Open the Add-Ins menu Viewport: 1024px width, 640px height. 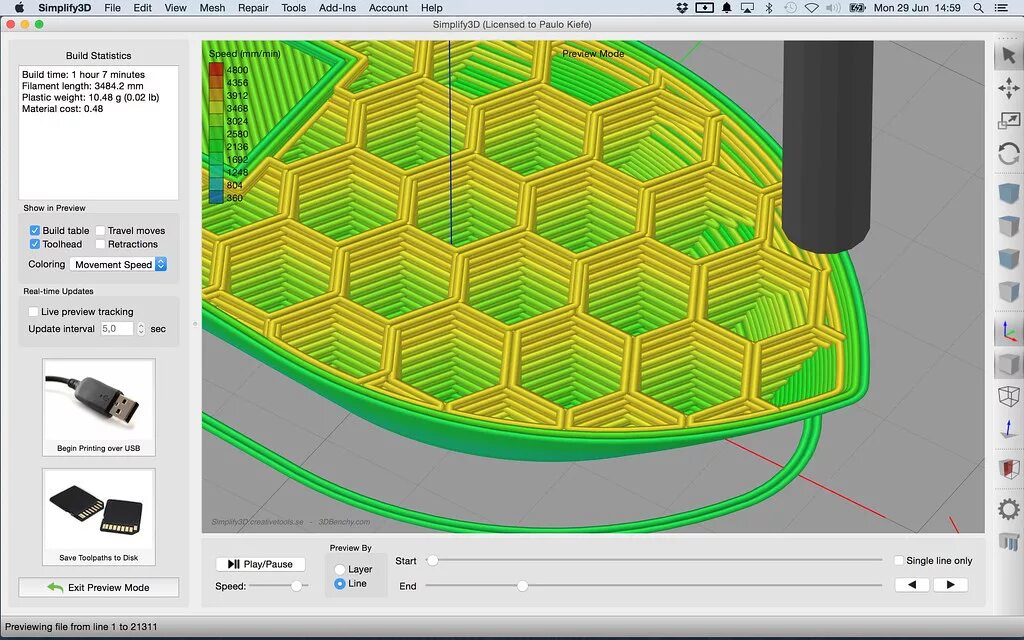click(338, 8)
